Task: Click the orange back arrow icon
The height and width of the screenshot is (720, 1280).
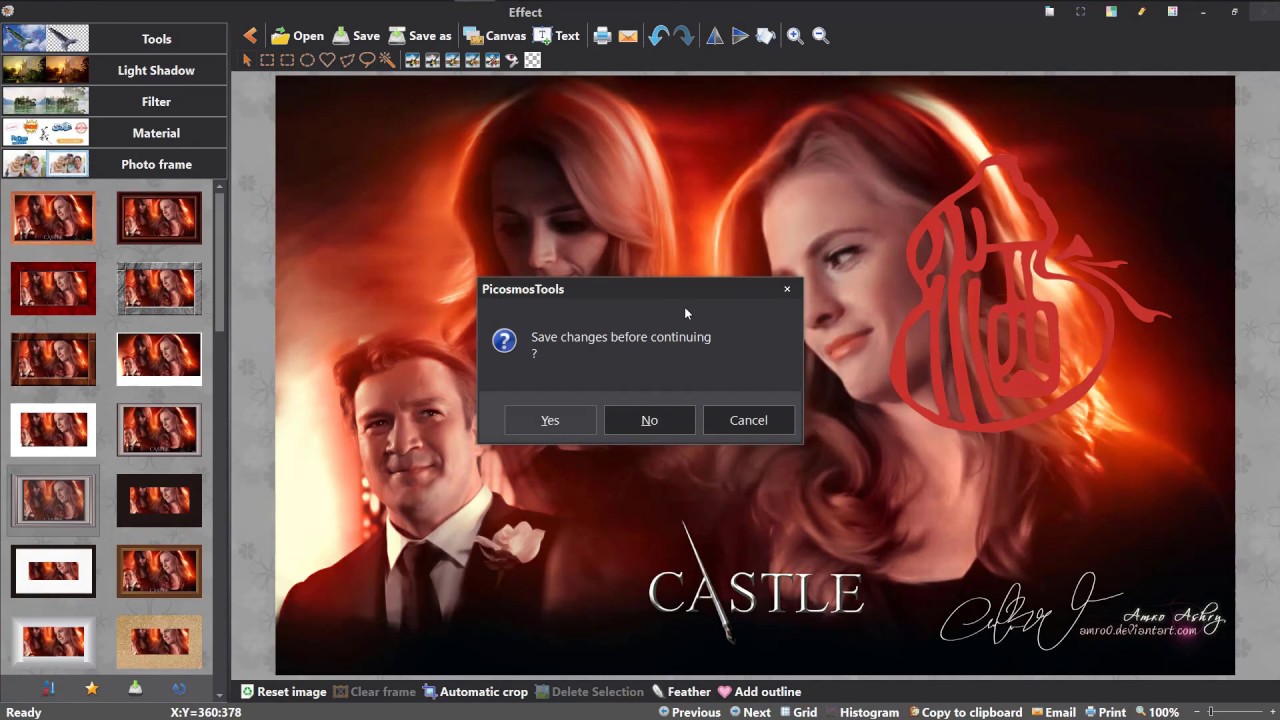Action: [x=250, y=36]
